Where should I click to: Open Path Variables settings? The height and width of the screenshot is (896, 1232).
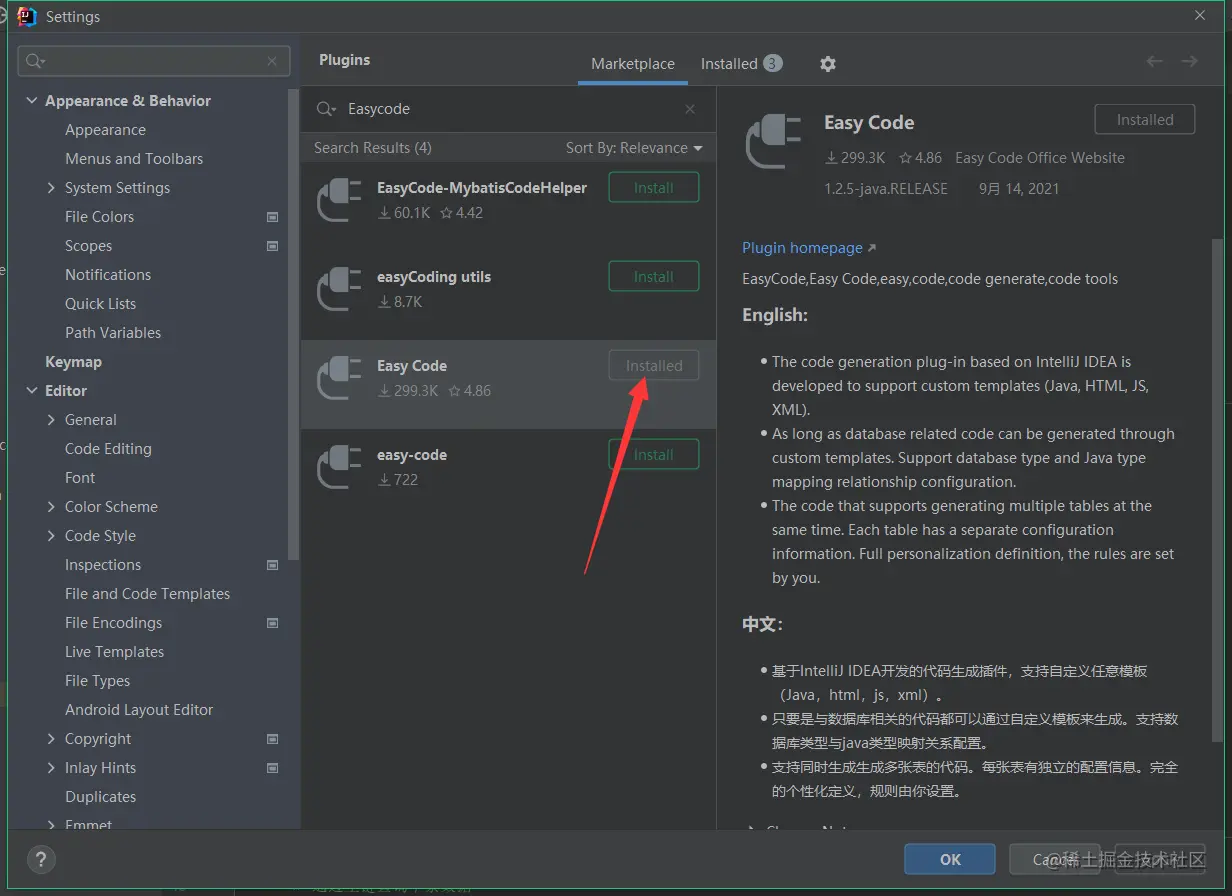pyautogui.click(x=113, y=333)
